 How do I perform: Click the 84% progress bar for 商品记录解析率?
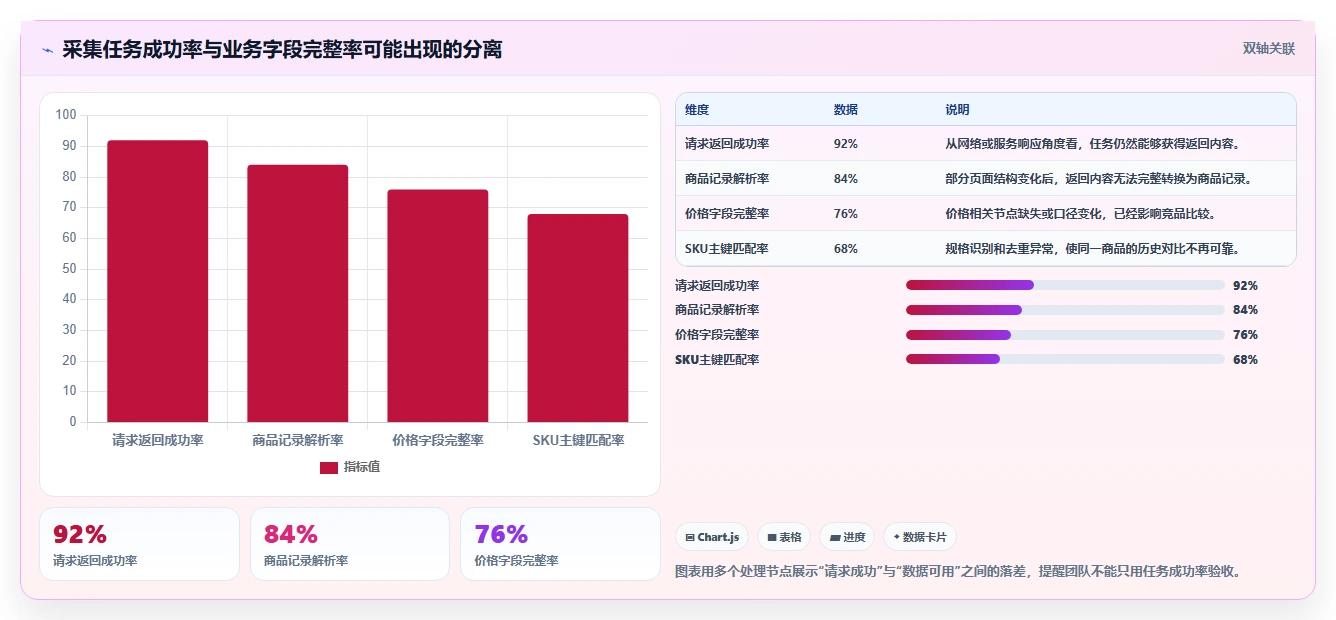pyautogui.click(x=1065, y=310)
